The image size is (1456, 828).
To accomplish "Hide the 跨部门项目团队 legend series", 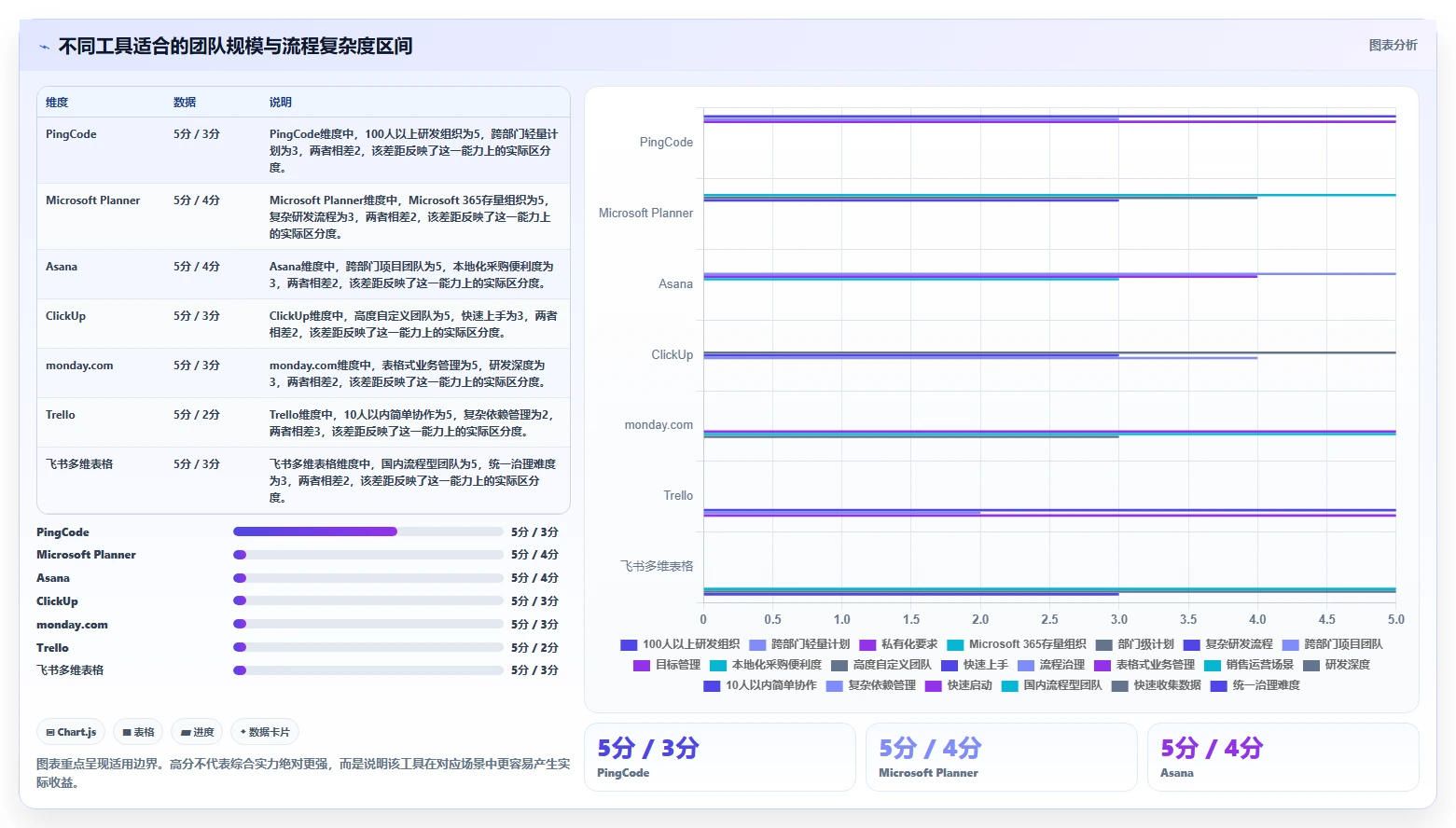I will point(1333,644).
